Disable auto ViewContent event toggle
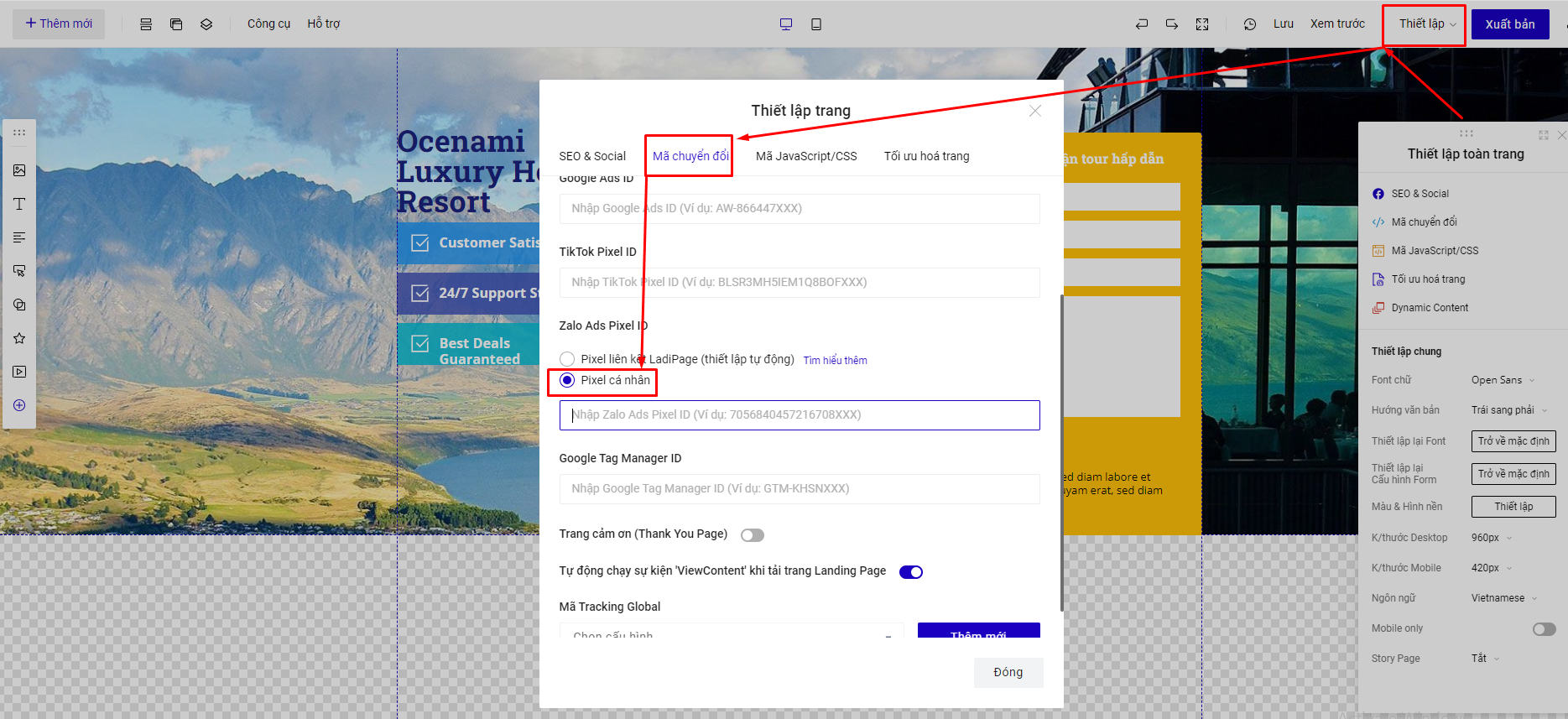Image resolution: width=1568 pixels, height=719 pixels. coord(910,572)
